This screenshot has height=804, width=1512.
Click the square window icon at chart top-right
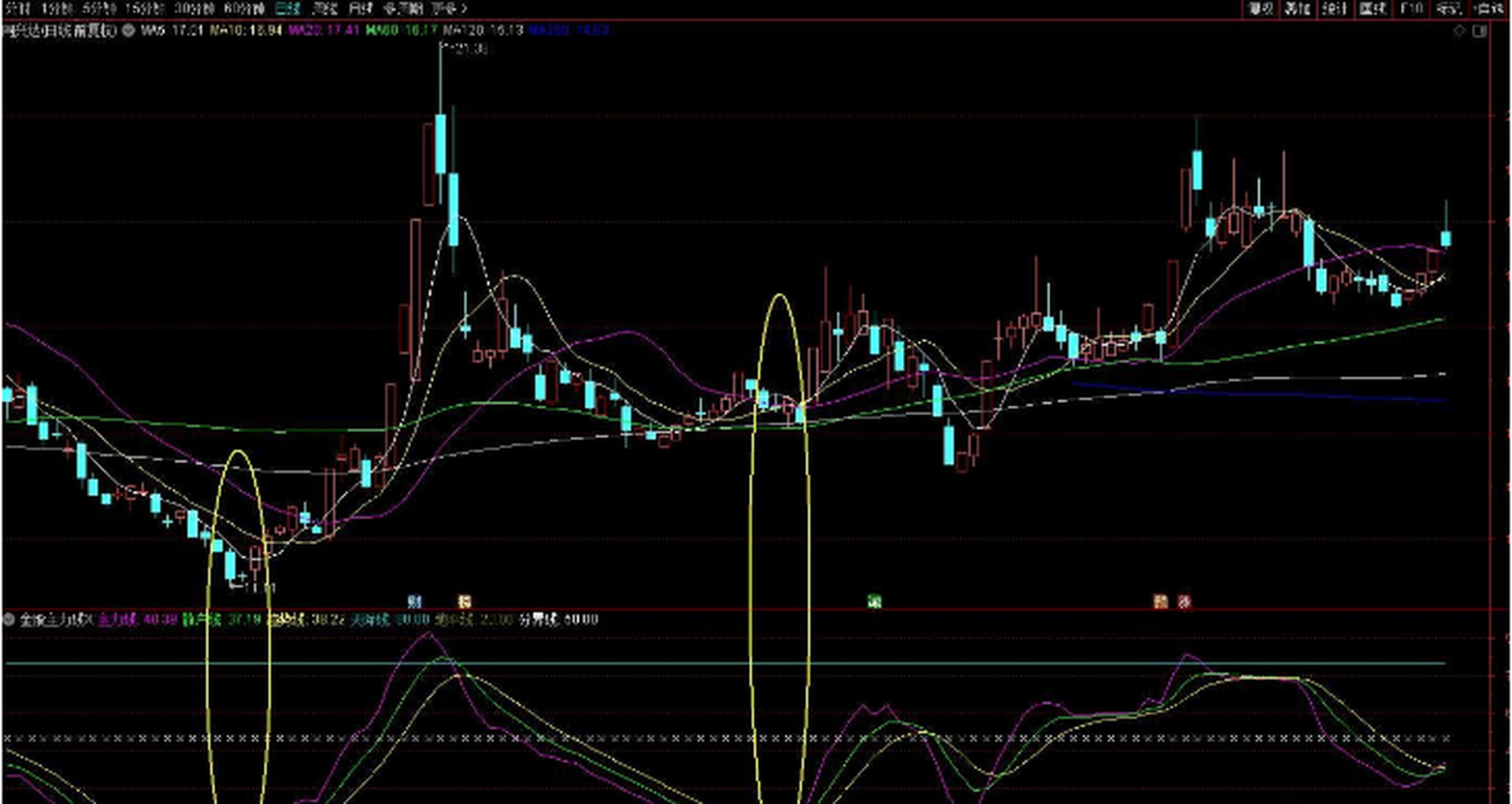(1479, 31)
